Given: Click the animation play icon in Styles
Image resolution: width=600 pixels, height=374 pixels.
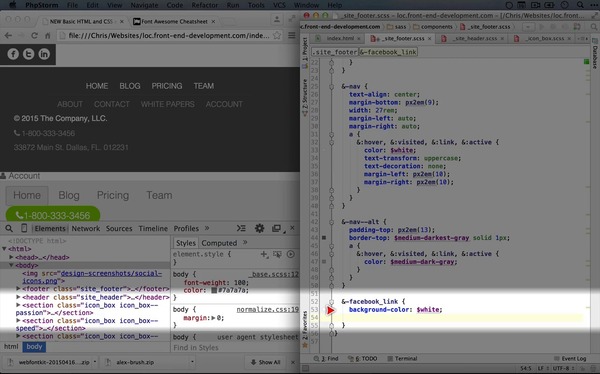Looking at the screenshot, I should point(291,254).
